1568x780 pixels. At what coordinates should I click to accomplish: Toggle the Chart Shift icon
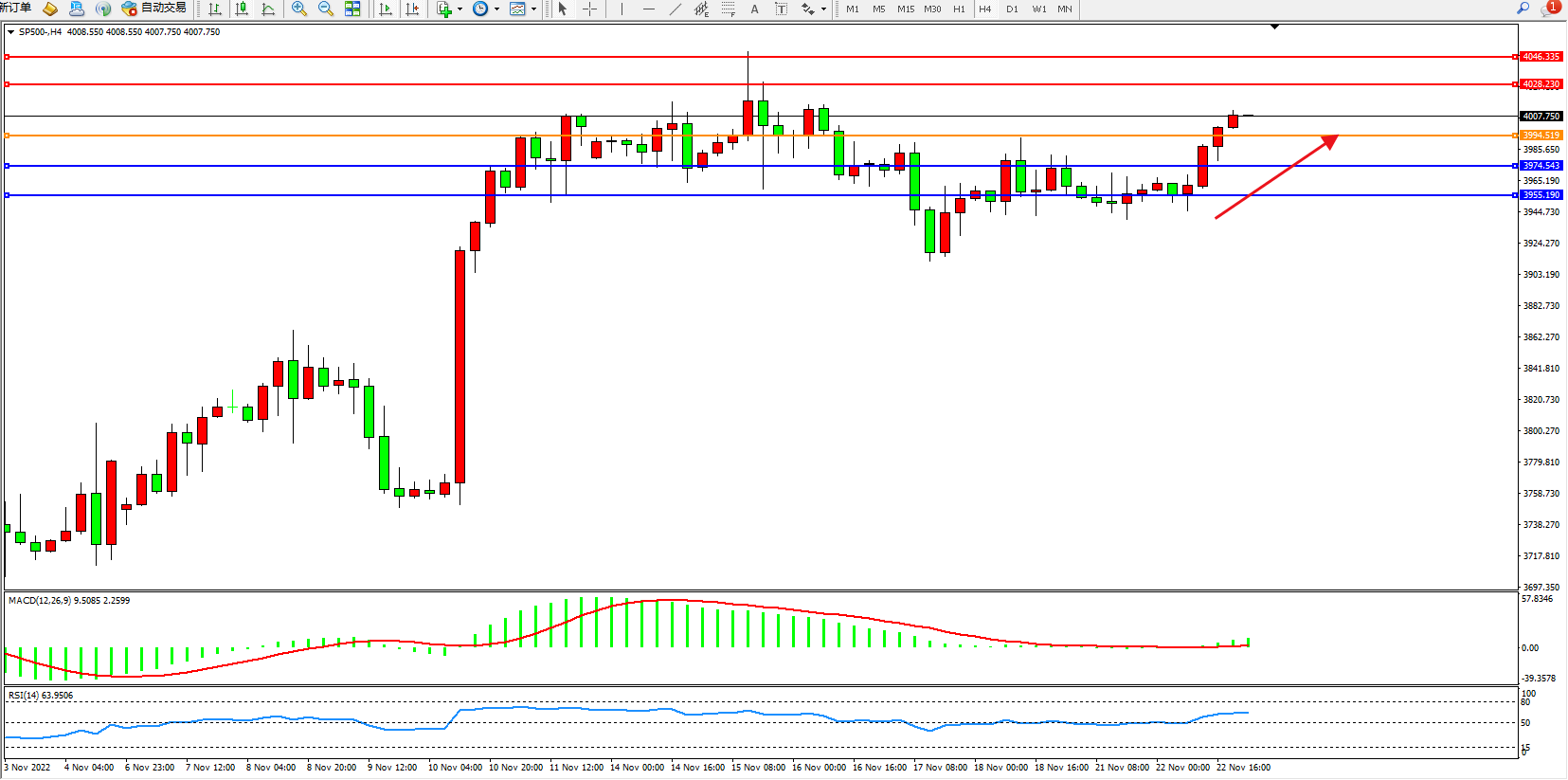[412, 9]
